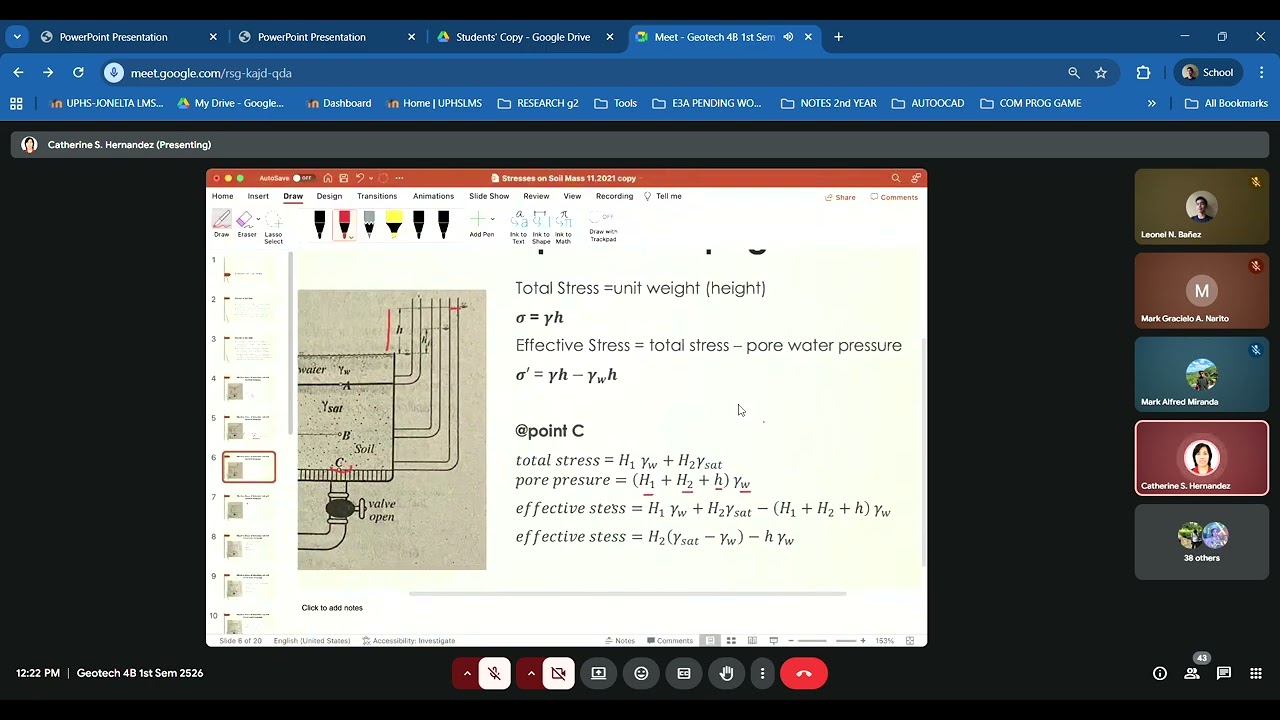Click Ink to Text
The height and width of the screenshot is (720, 1280).
(518, 227)
